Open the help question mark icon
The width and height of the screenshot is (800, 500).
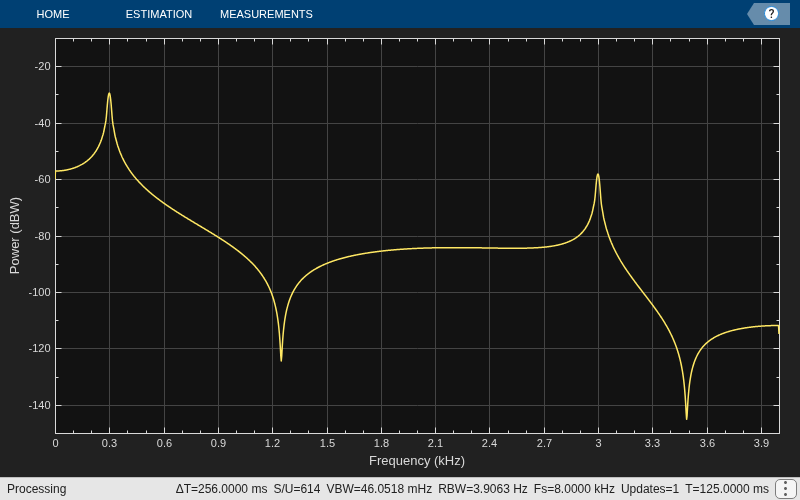[771, 14]
